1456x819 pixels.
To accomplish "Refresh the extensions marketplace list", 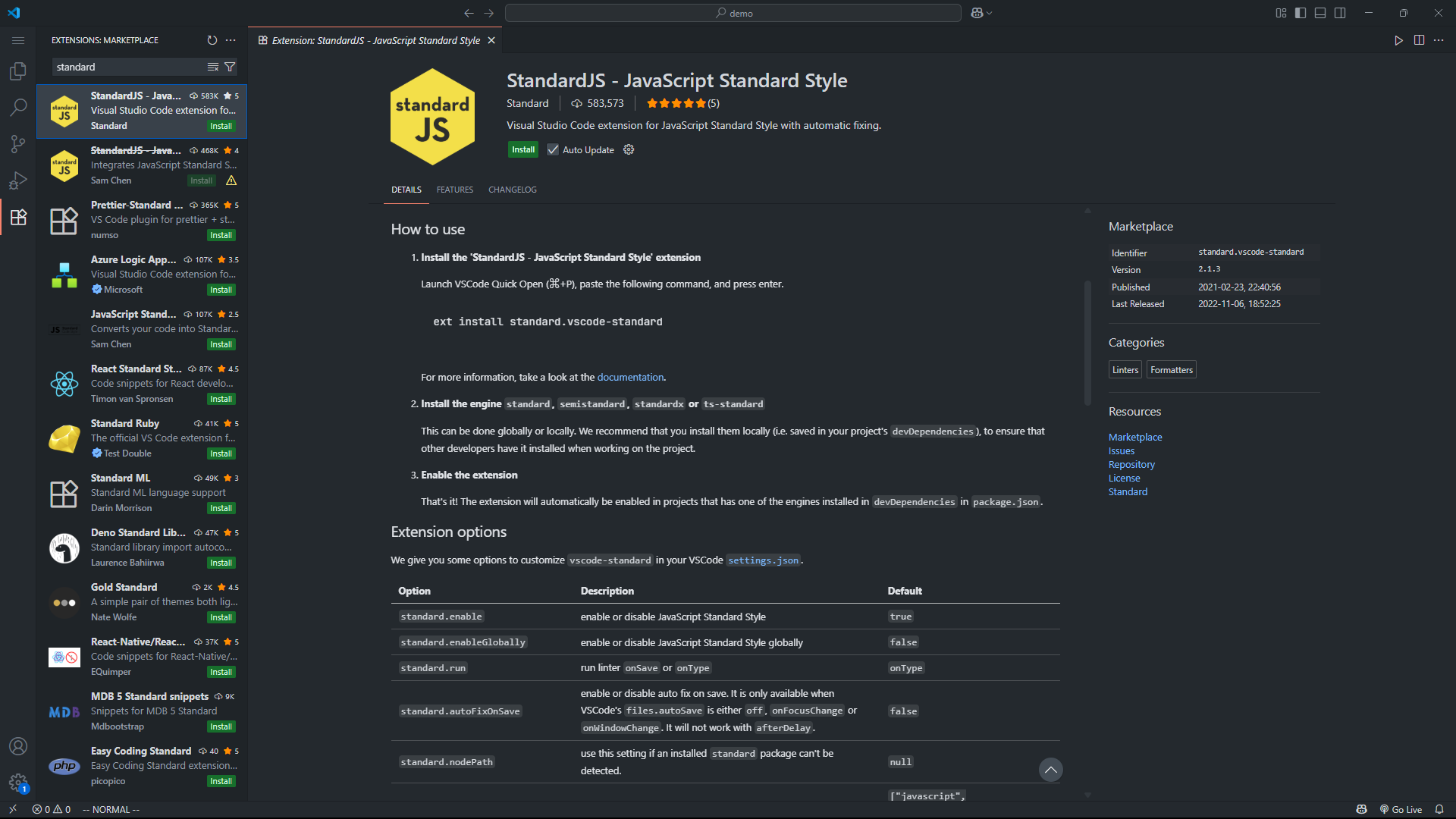I will [x=212, y=40].
